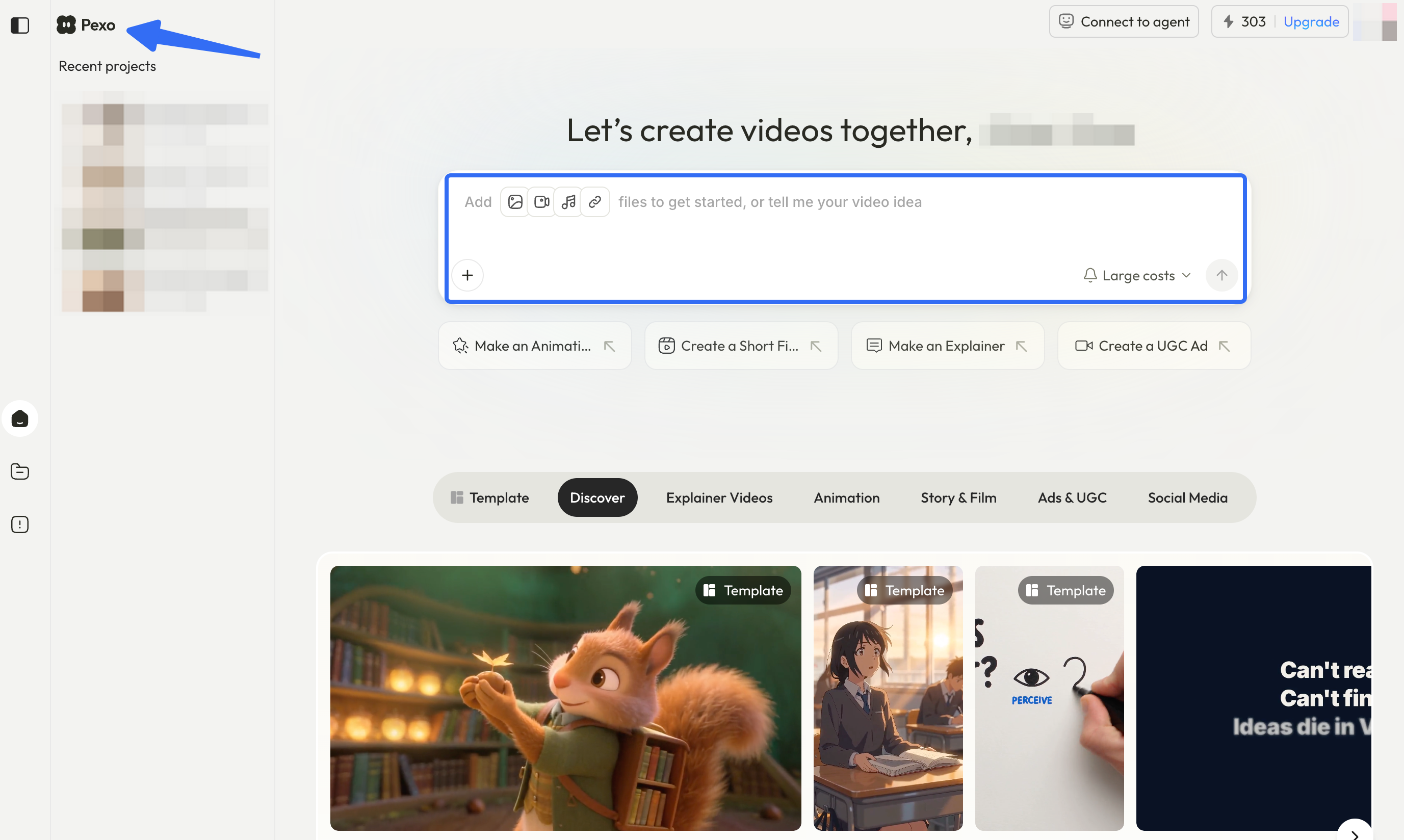Open the anime classroom girl template thumbnail
Viewport: 1404px width, 840px height.
pos(888,698)
